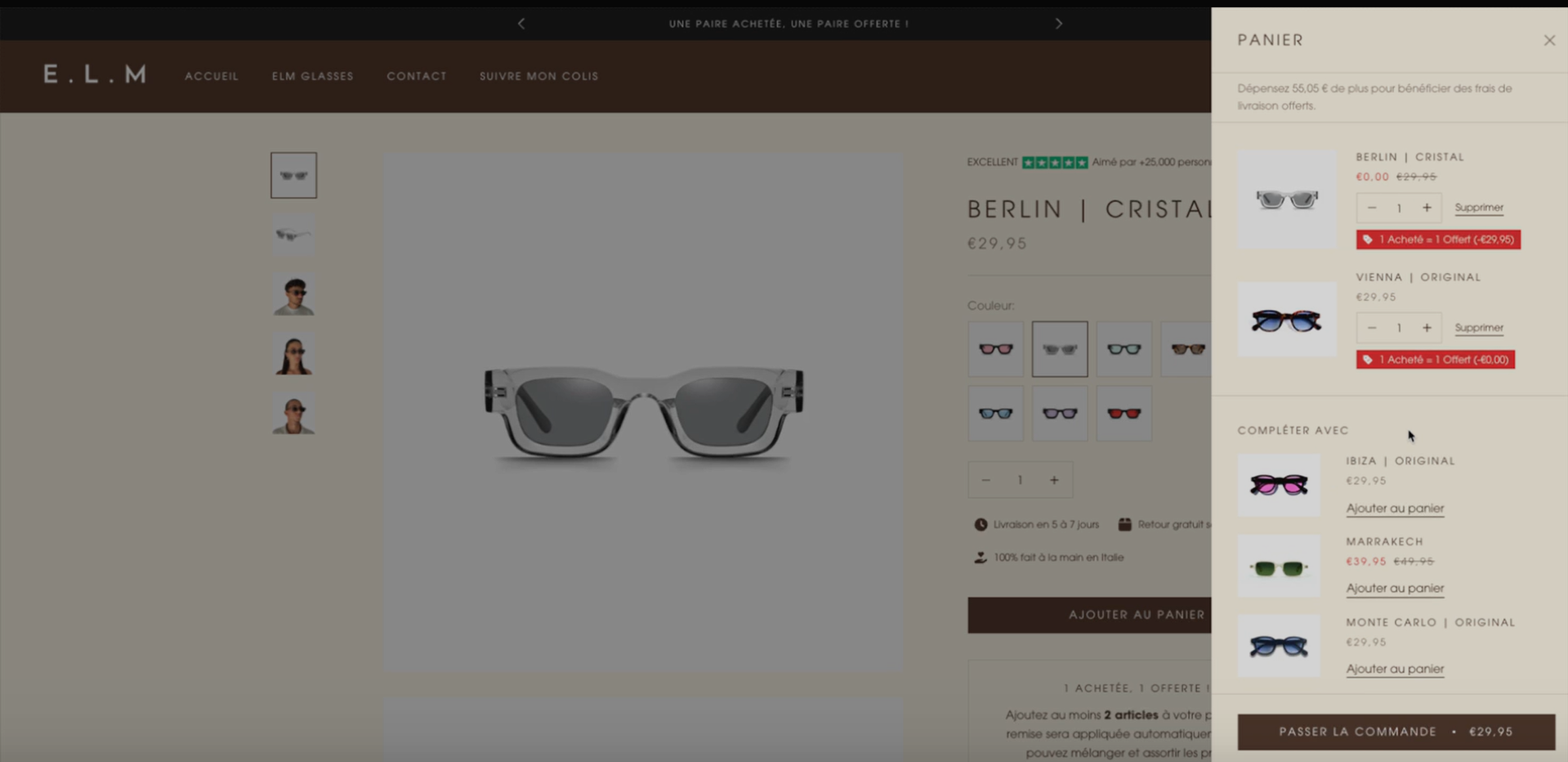The width and height of the screenshot is (1568, 762).
Task: Add Marrakech sunglasses to the cart
Action: pyautogui.click(x=1394, y=589)
